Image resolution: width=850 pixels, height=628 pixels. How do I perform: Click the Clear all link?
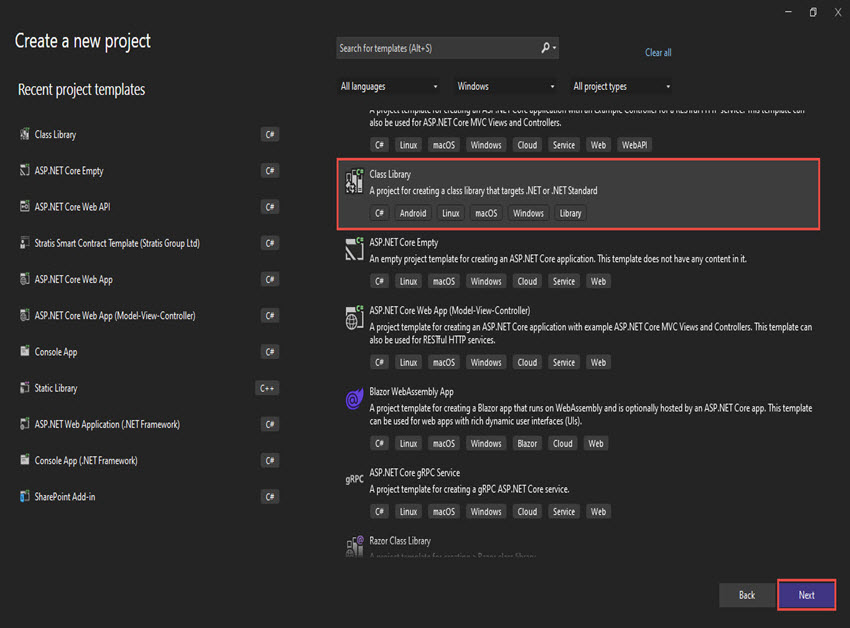pyautogui.click(x=658, y=52)
